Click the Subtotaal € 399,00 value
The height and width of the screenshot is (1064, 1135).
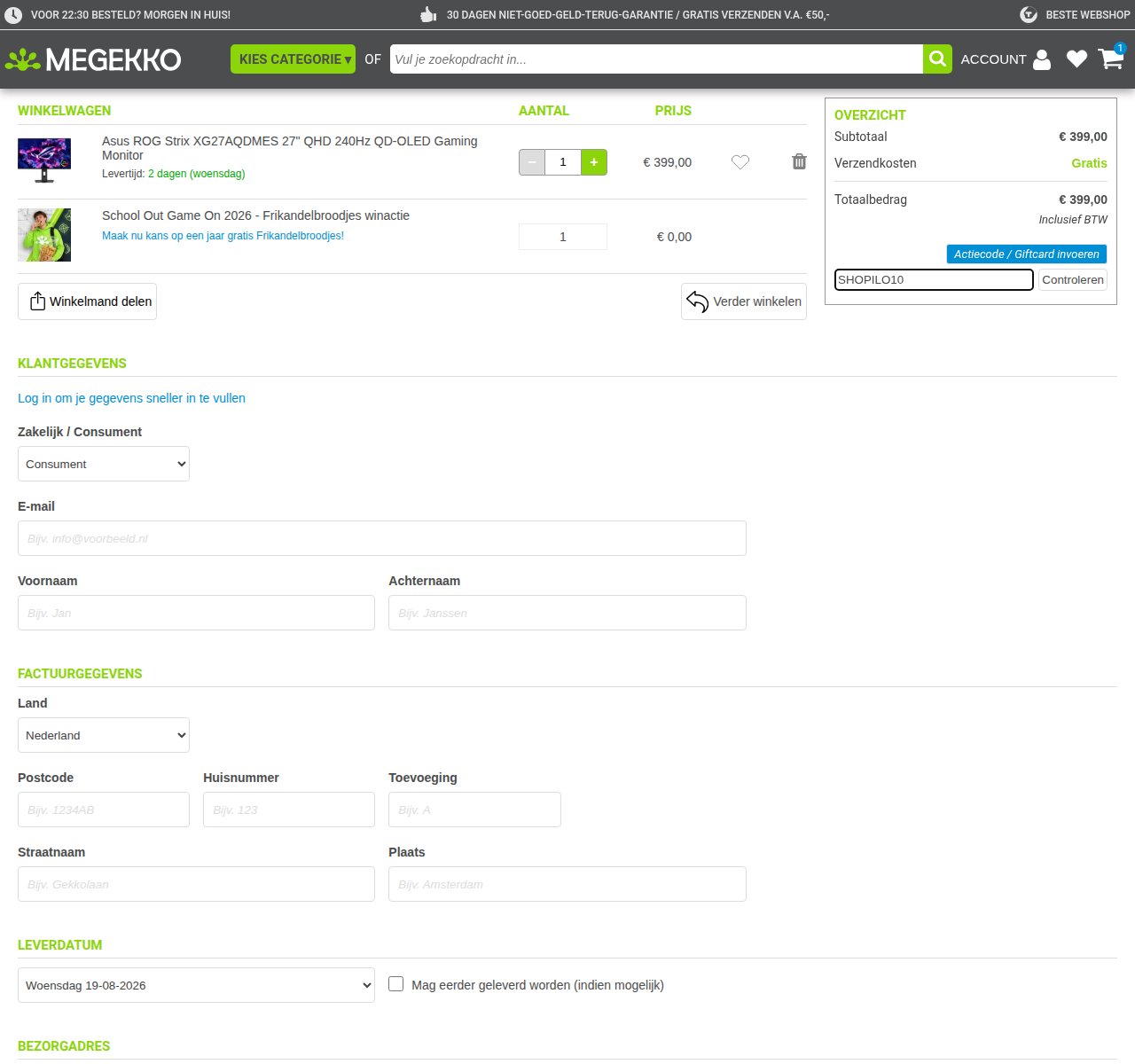pos(1083,137)
